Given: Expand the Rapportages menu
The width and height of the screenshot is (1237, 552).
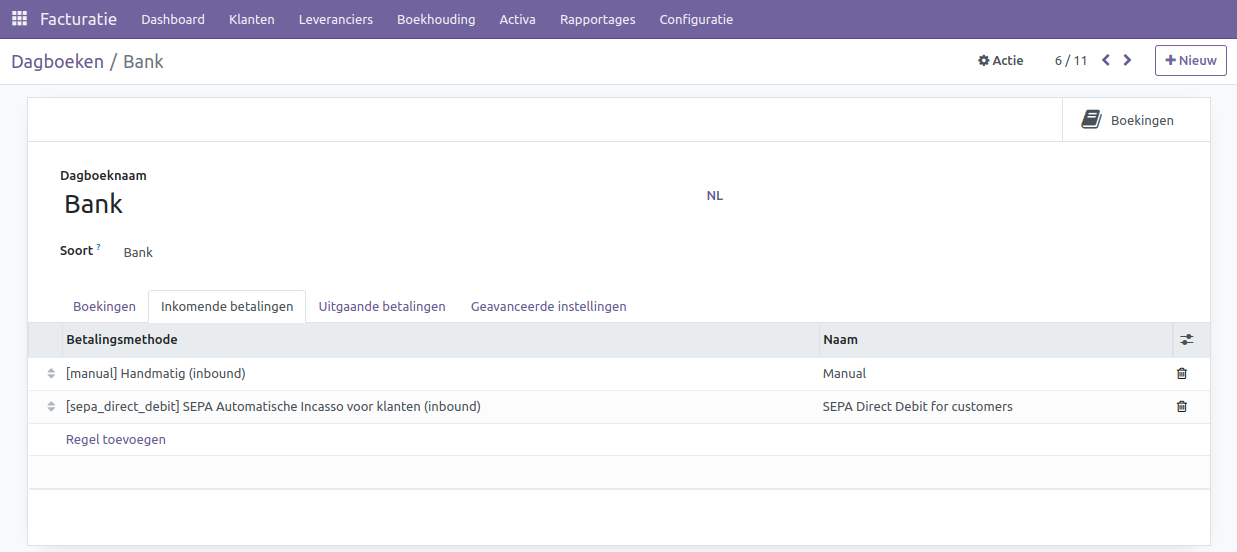Looking at the screenshot, I should (597, 19).
